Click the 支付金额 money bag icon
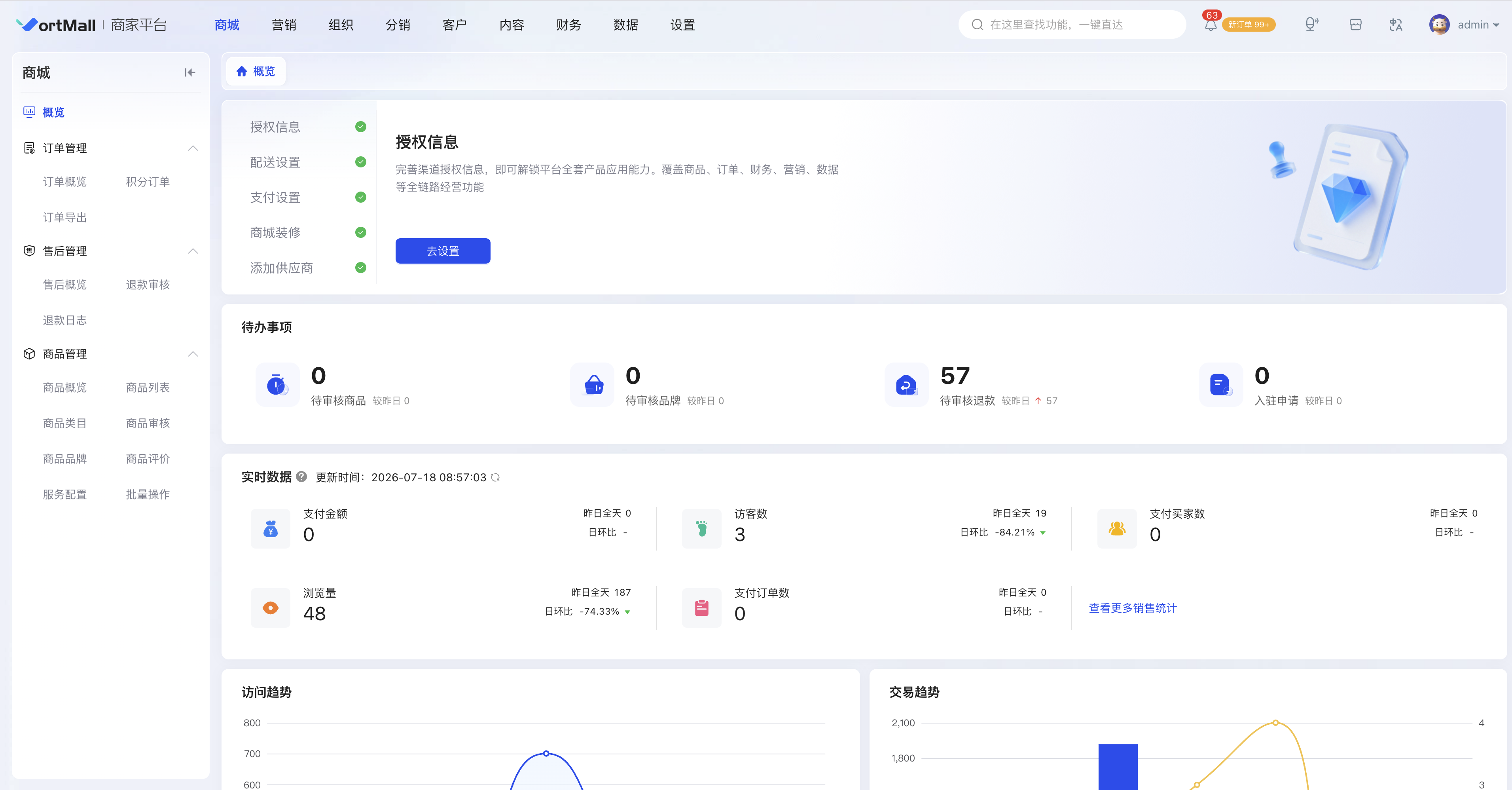The image size is (1512, 790). 271,529
